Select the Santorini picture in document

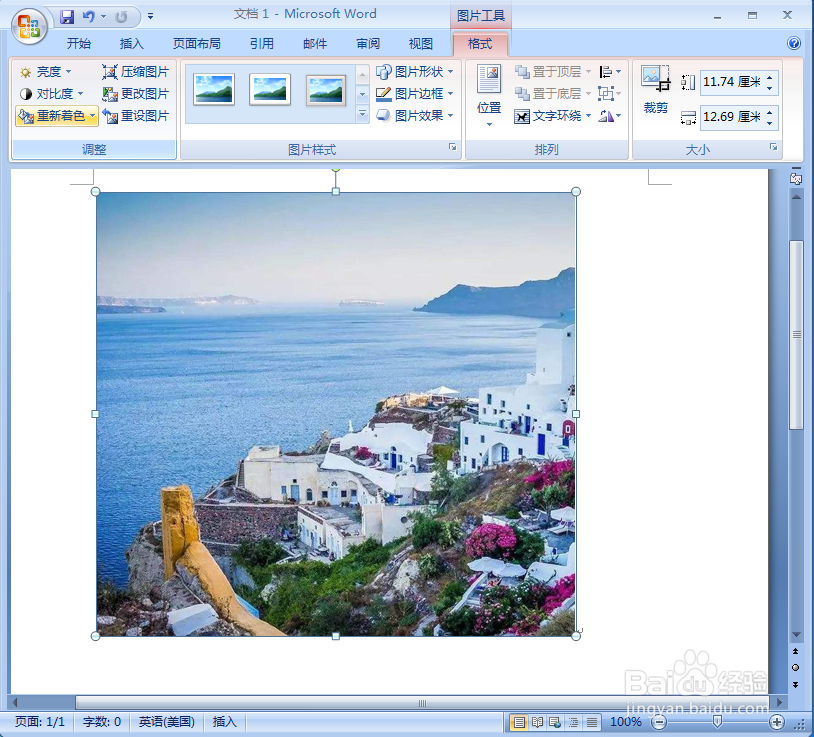(336, 414)
